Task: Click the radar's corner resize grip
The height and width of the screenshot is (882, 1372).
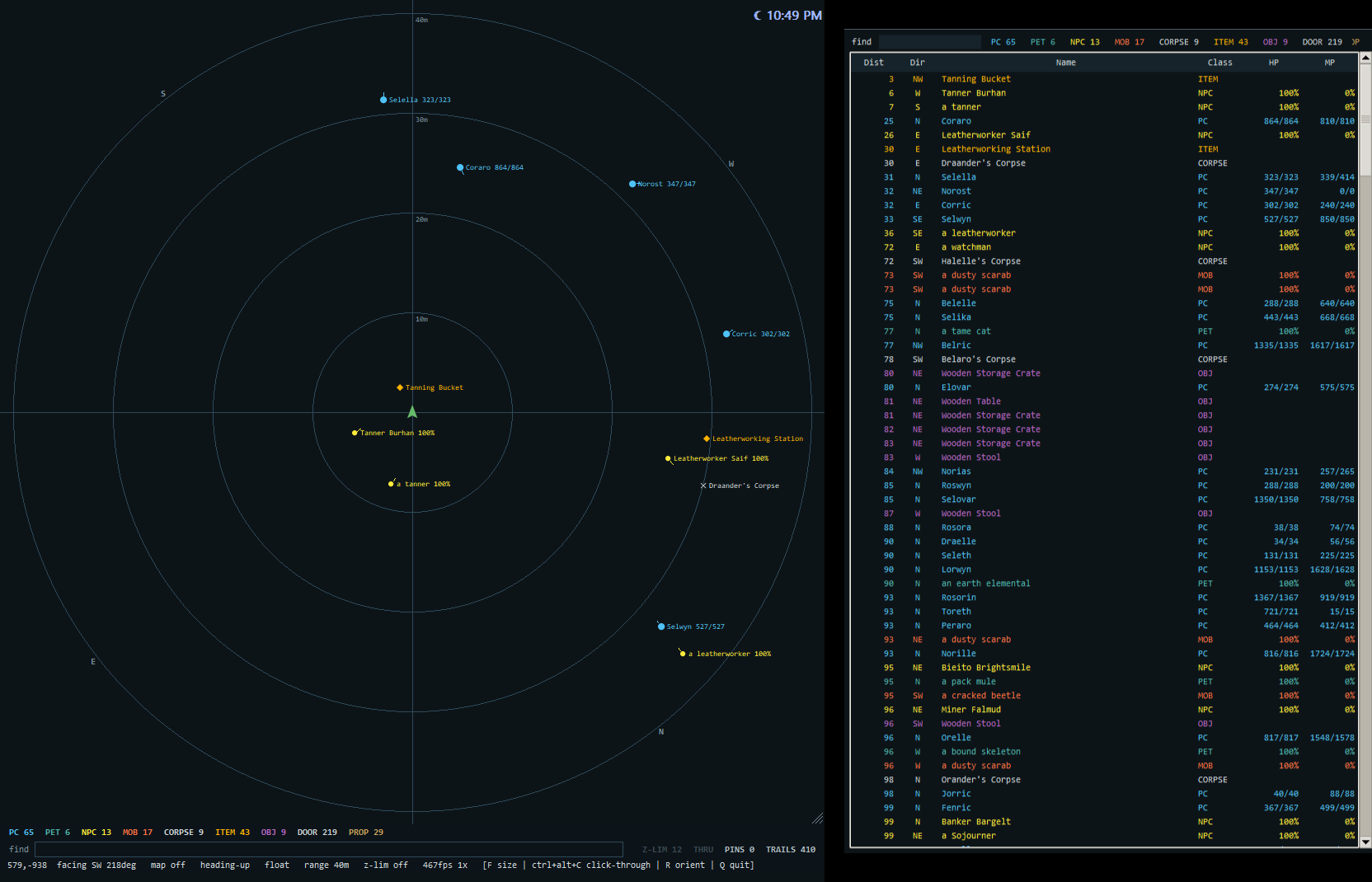Action: point(817,818)
